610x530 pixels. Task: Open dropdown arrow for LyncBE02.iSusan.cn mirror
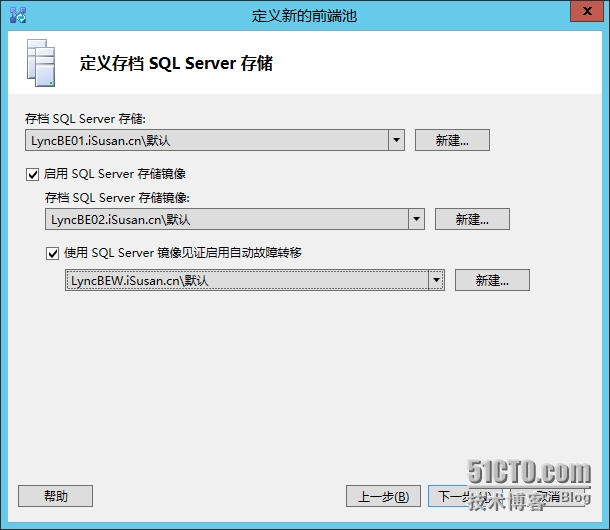click(416, 219)
